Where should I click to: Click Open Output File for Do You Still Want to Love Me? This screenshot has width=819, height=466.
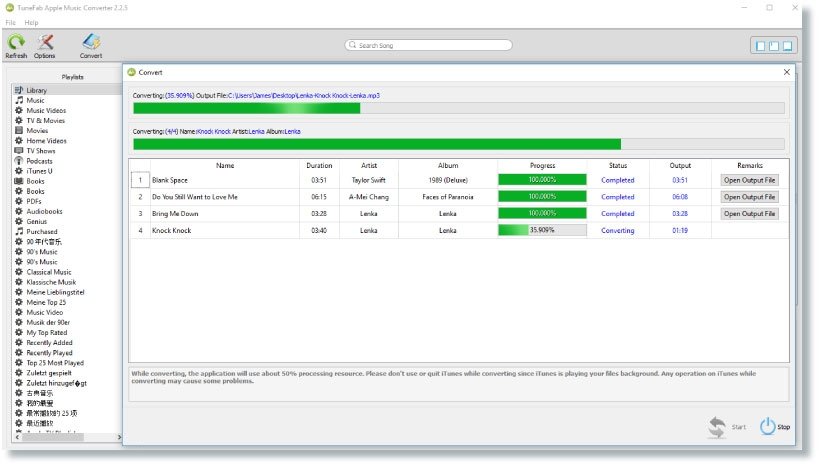tap(750, 197)
